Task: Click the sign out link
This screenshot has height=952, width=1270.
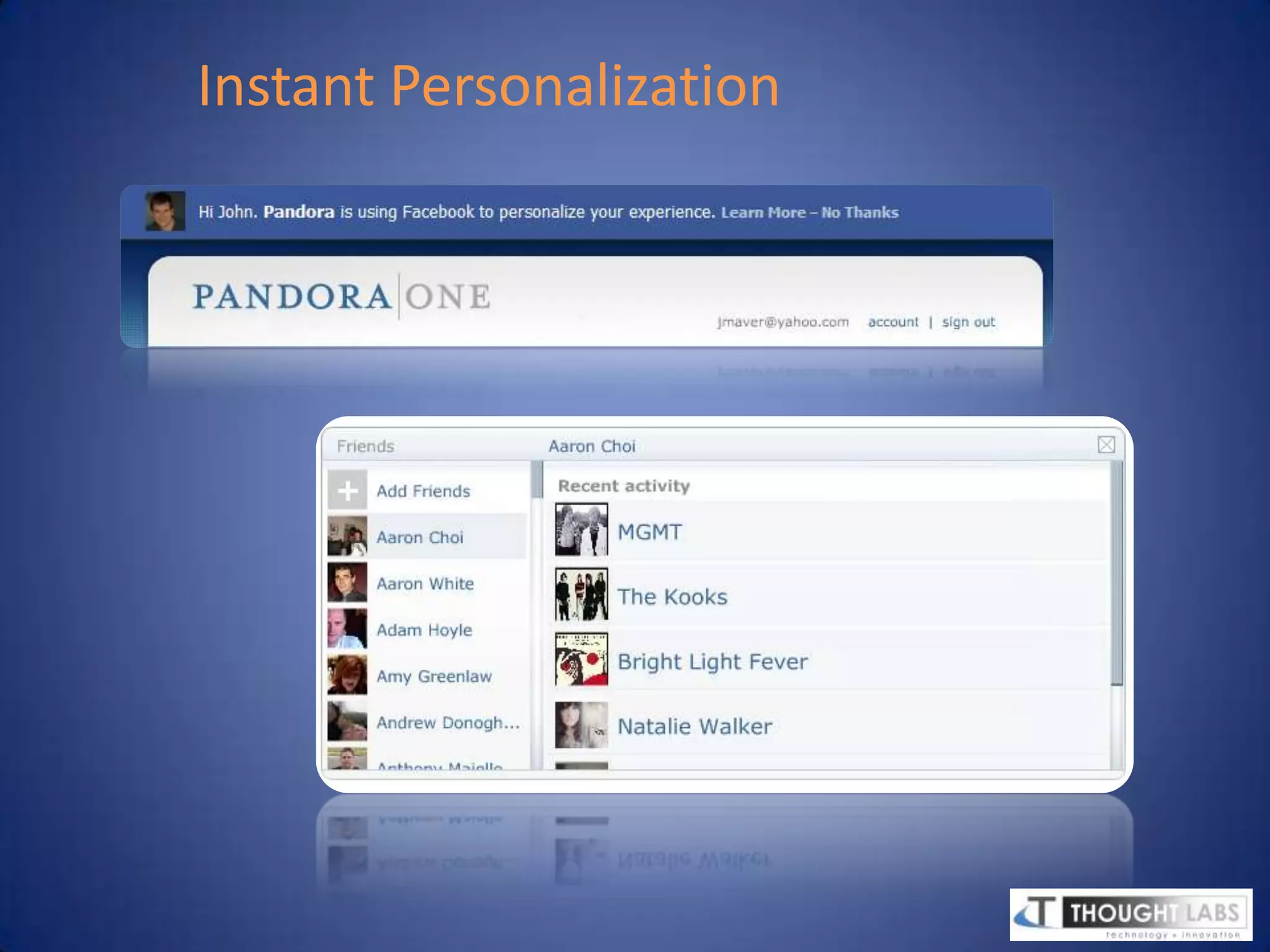Action: [x=968, y=322]
